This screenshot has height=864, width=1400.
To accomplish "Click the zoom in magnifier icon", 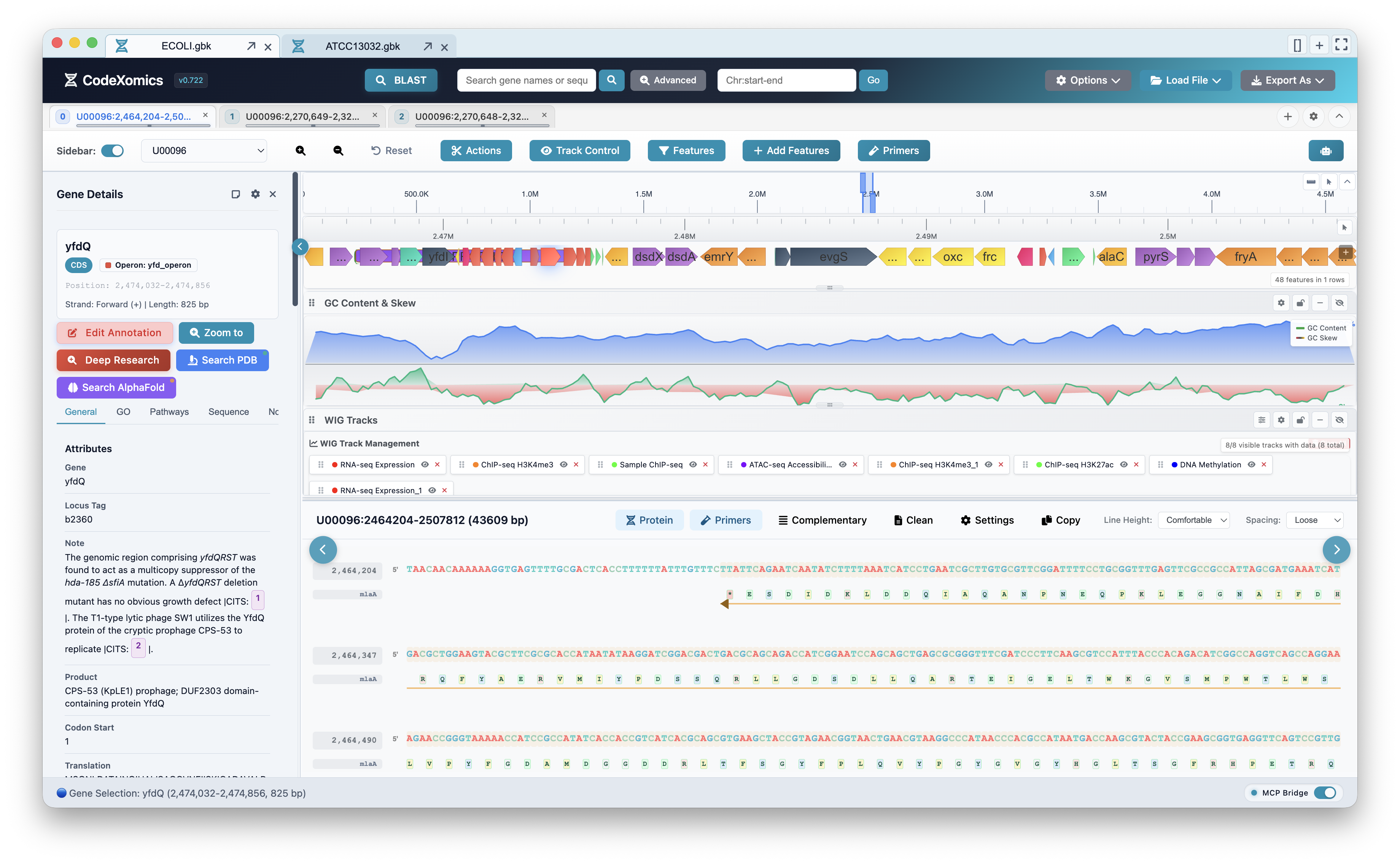I will coord(300,150).
